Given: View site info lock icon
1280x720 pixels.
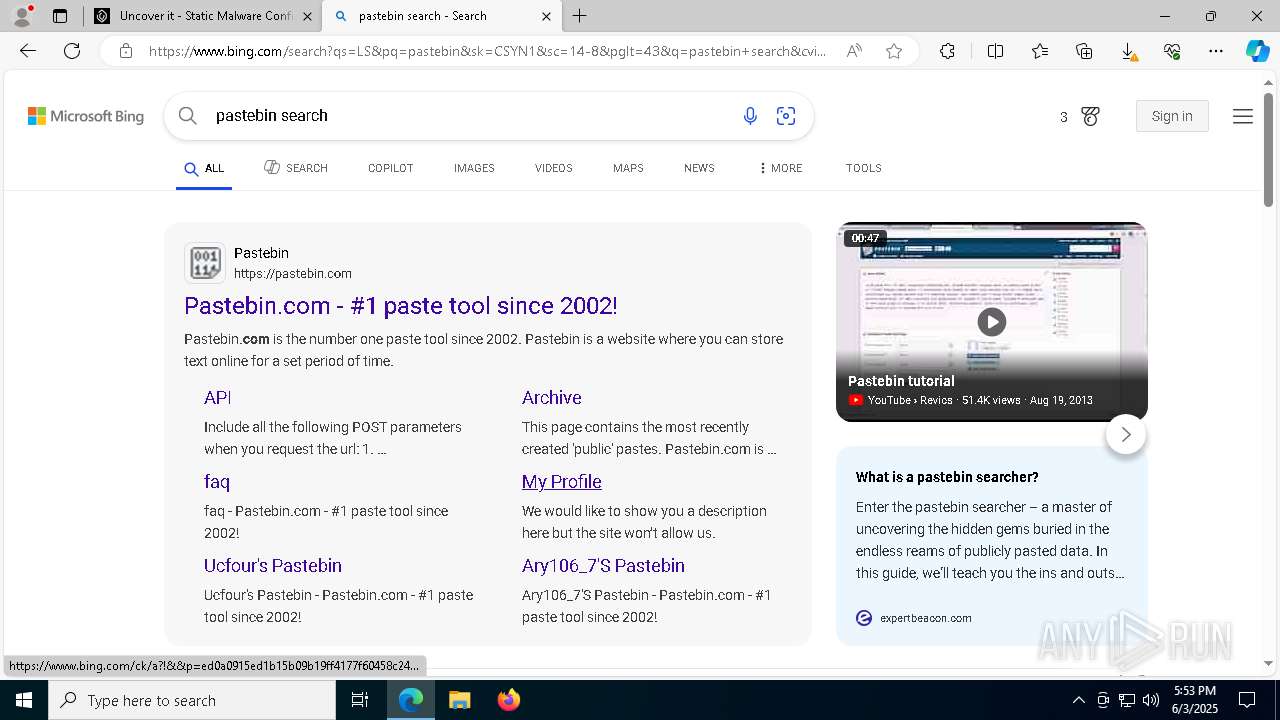Looking at the screenshot, I should (126, 51).
